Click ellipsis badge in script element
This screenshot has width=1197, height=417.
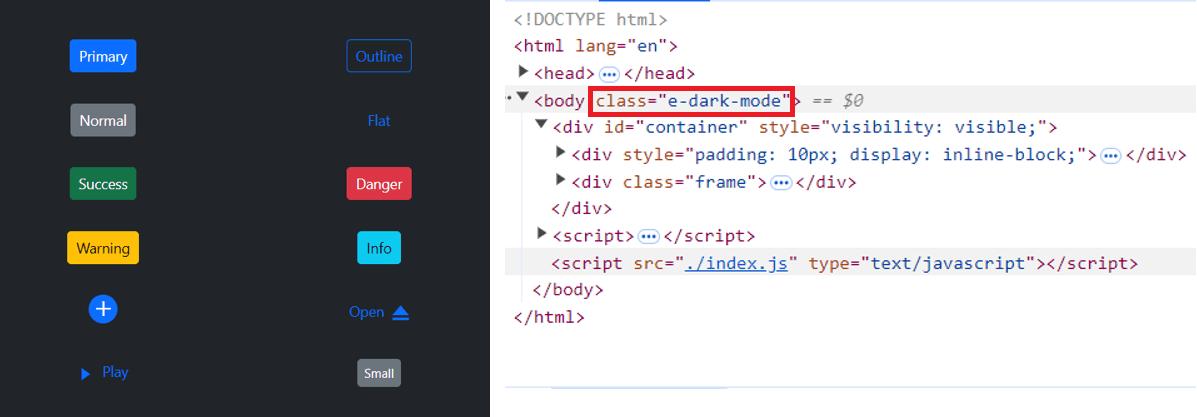point(649,237)
